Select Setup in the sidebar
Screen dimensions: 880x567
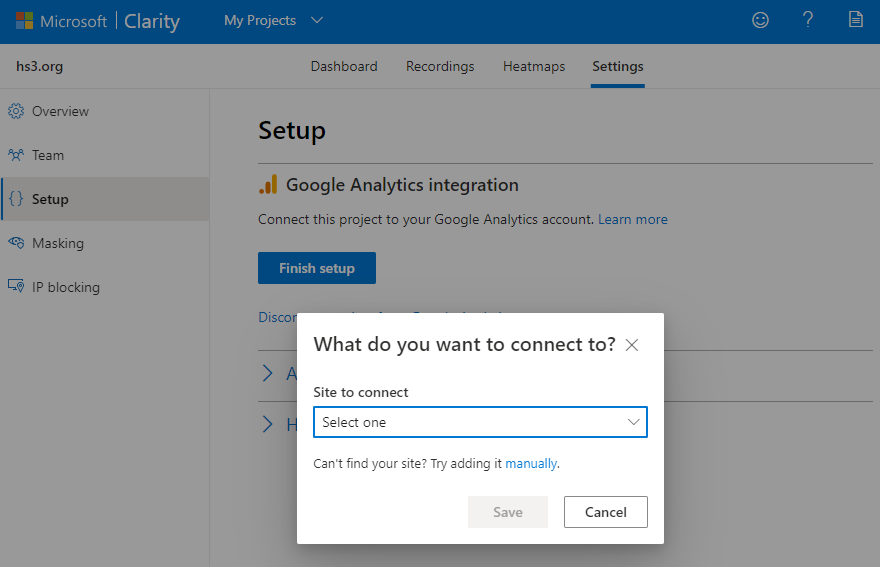point(106,199)
